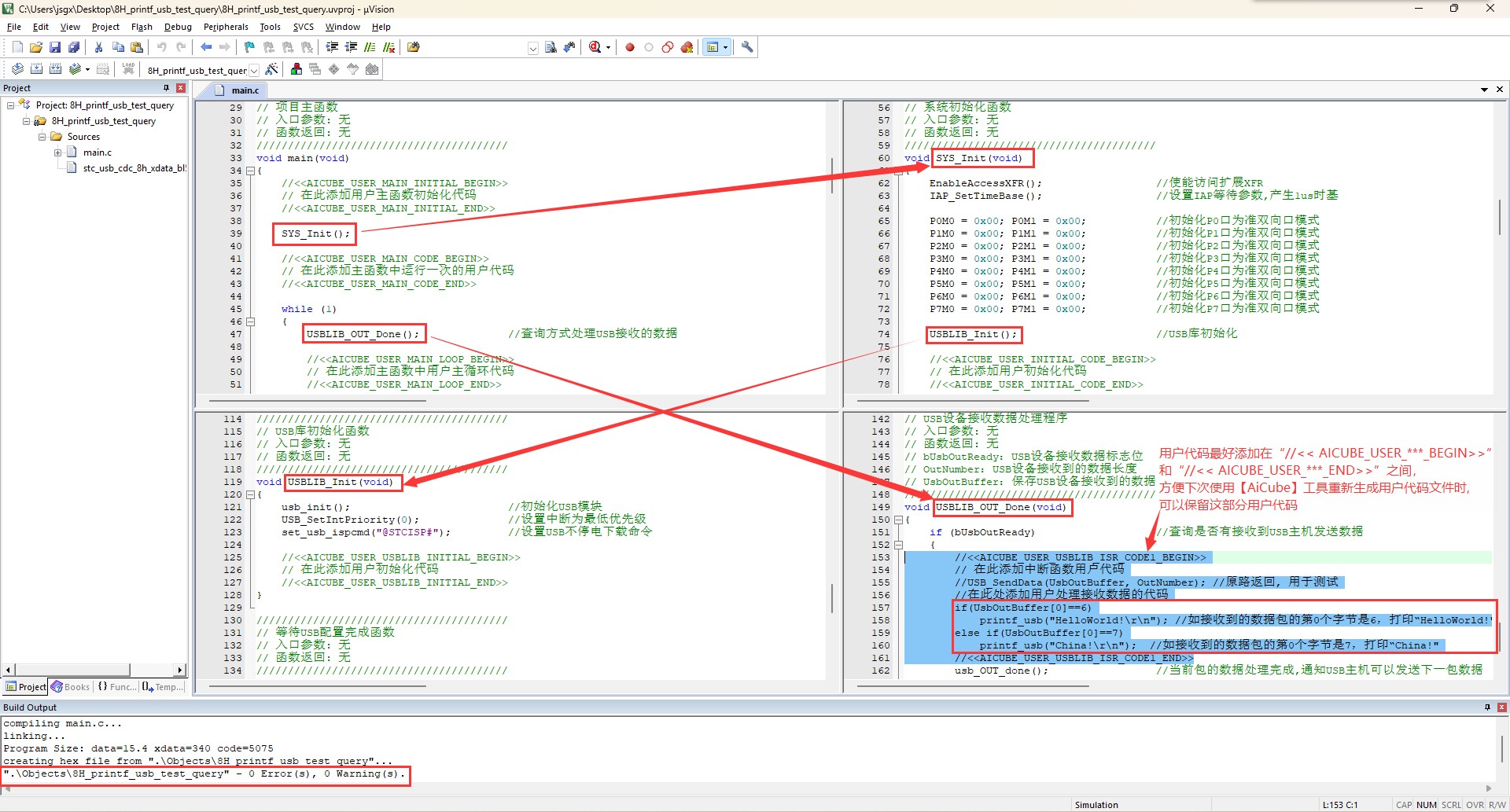1510x812 pixels.
Task: Unindent selected lines icon
Action: coord(351,47)
